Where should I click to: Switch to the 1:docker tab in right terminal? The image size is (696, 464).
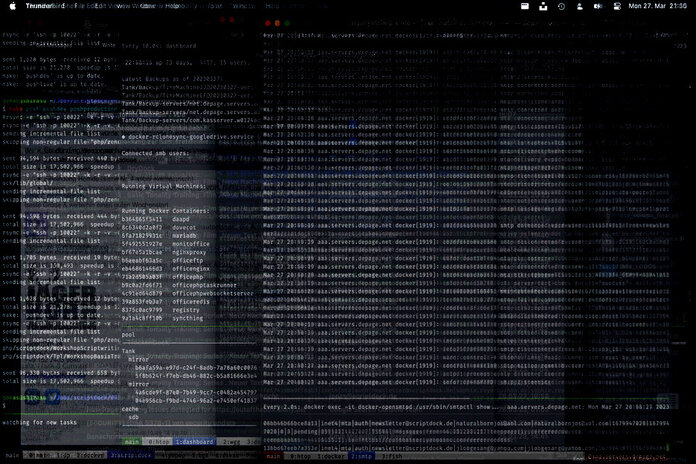(329, 456)
